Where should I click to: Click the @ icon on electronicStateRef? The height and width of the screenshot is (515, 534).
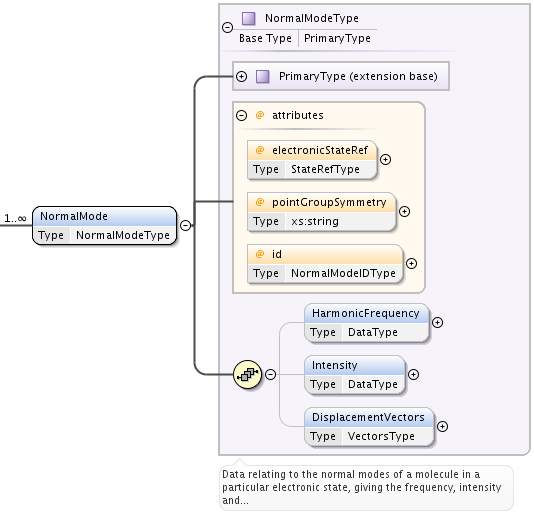[260, 150]
